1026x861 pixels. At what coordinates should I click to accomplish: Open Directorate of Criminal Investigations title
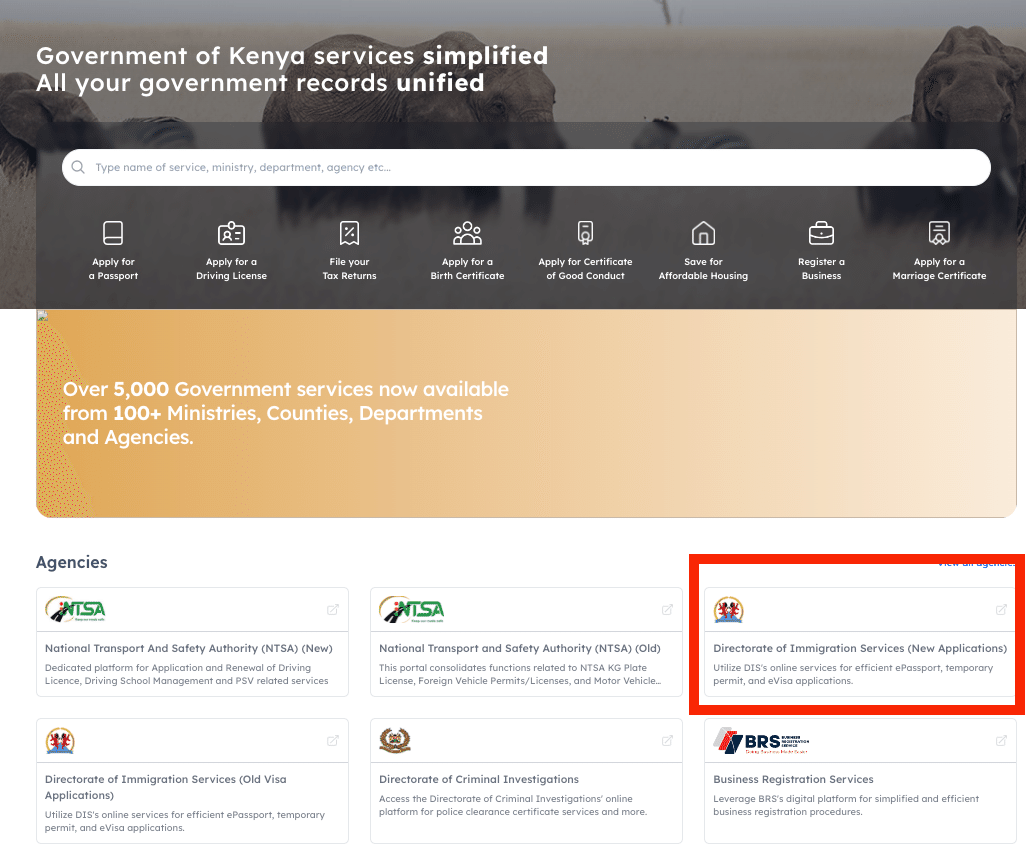coord(479,779)
